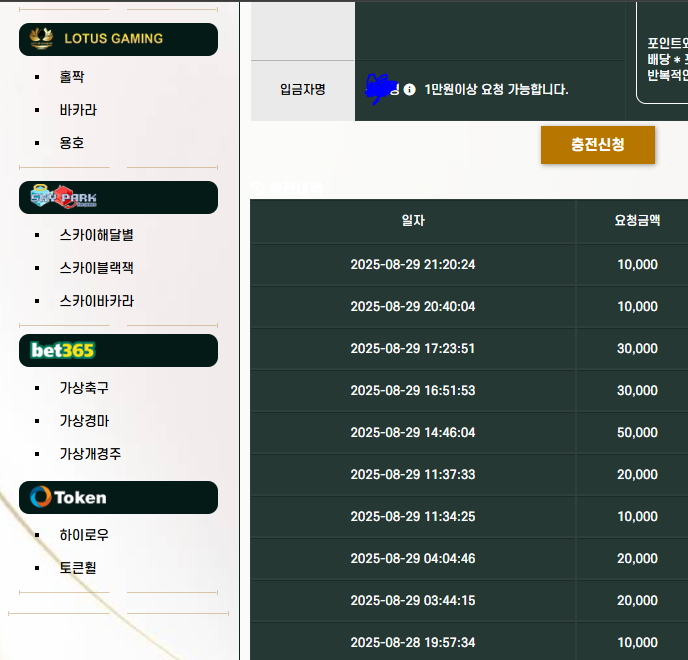The height and width of the screenshot is (660, 688).
Task: Click the 20,000 amount in the 04:04:46 row
Action: (638, 559)
